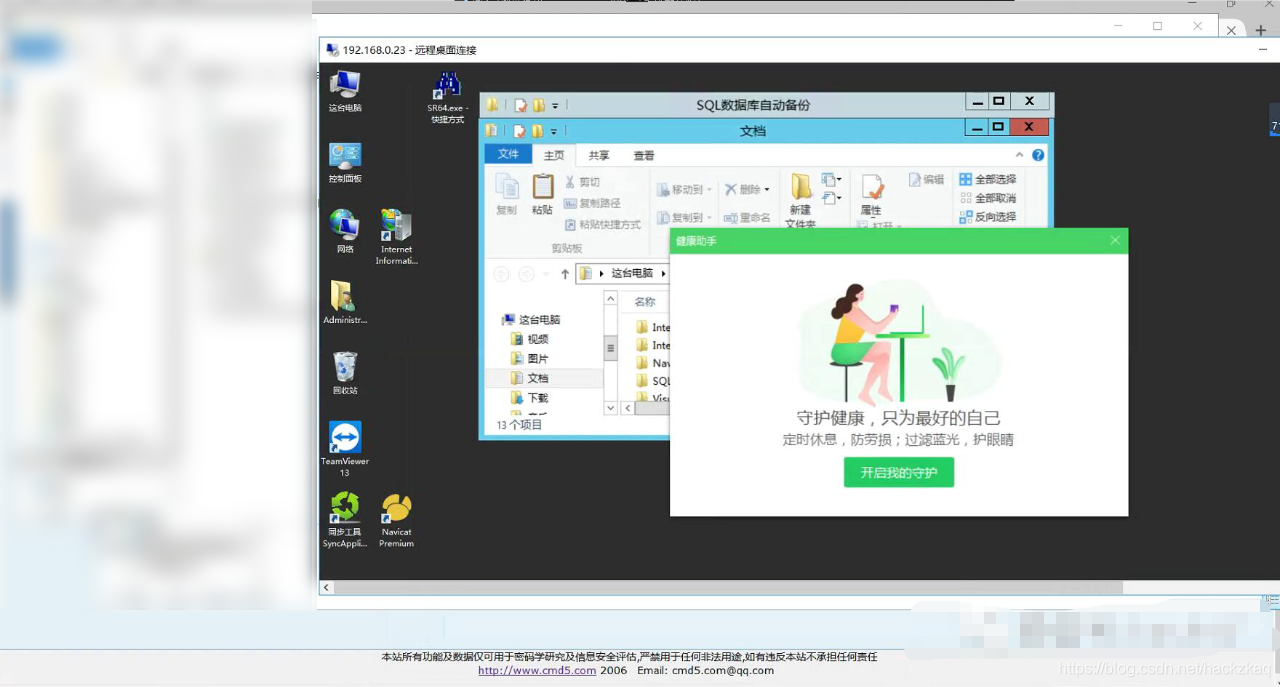Open 删除 dropdown arrow in ribbon
1280x687 pixels.
click(767, 189)
